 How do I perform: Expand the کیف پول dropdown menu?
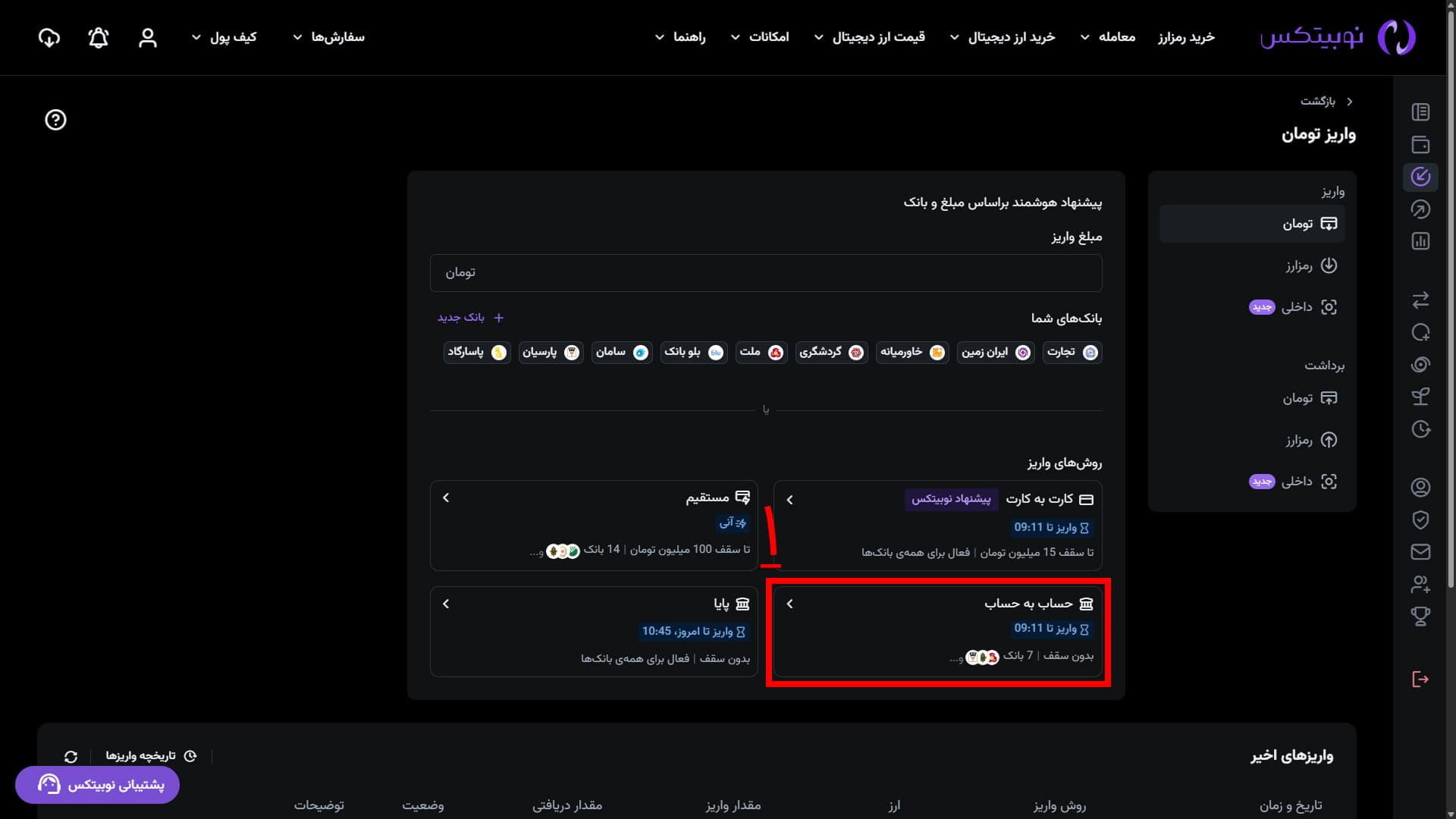224,37
